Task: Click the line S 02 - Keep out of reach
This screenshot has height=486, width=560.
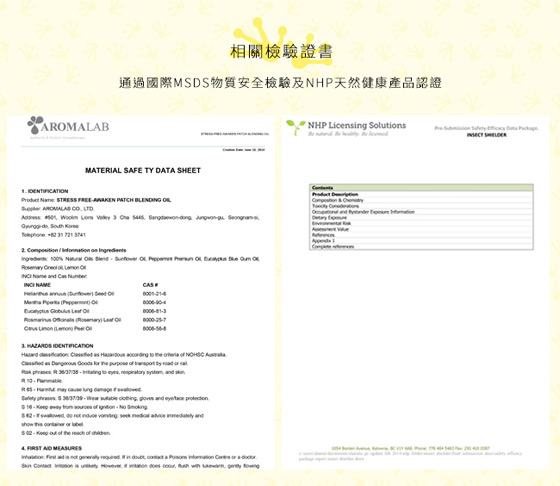Action: click(66, 433)
